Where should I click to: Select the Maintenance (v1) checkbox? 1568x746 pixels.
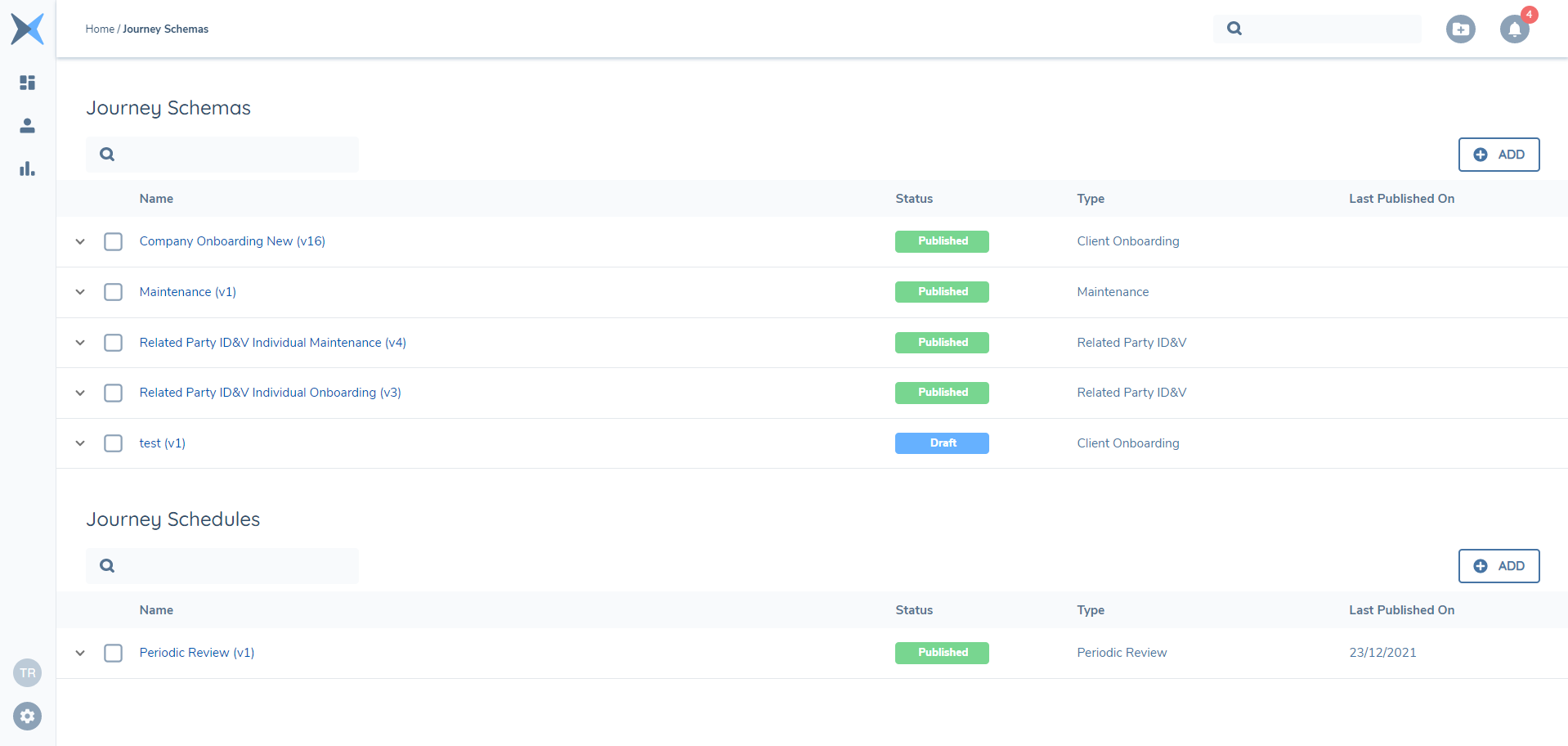pos(114,292)
